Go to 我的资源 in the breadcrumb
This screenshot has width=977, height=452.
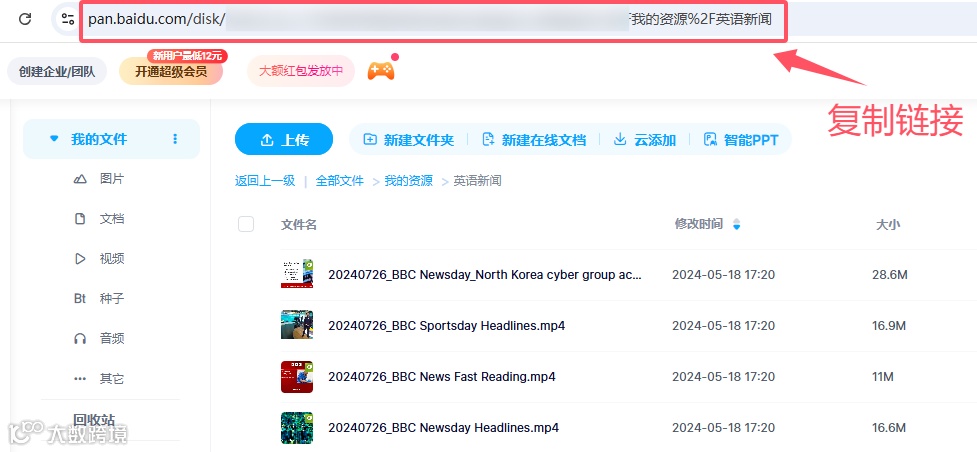coord(408,181)
